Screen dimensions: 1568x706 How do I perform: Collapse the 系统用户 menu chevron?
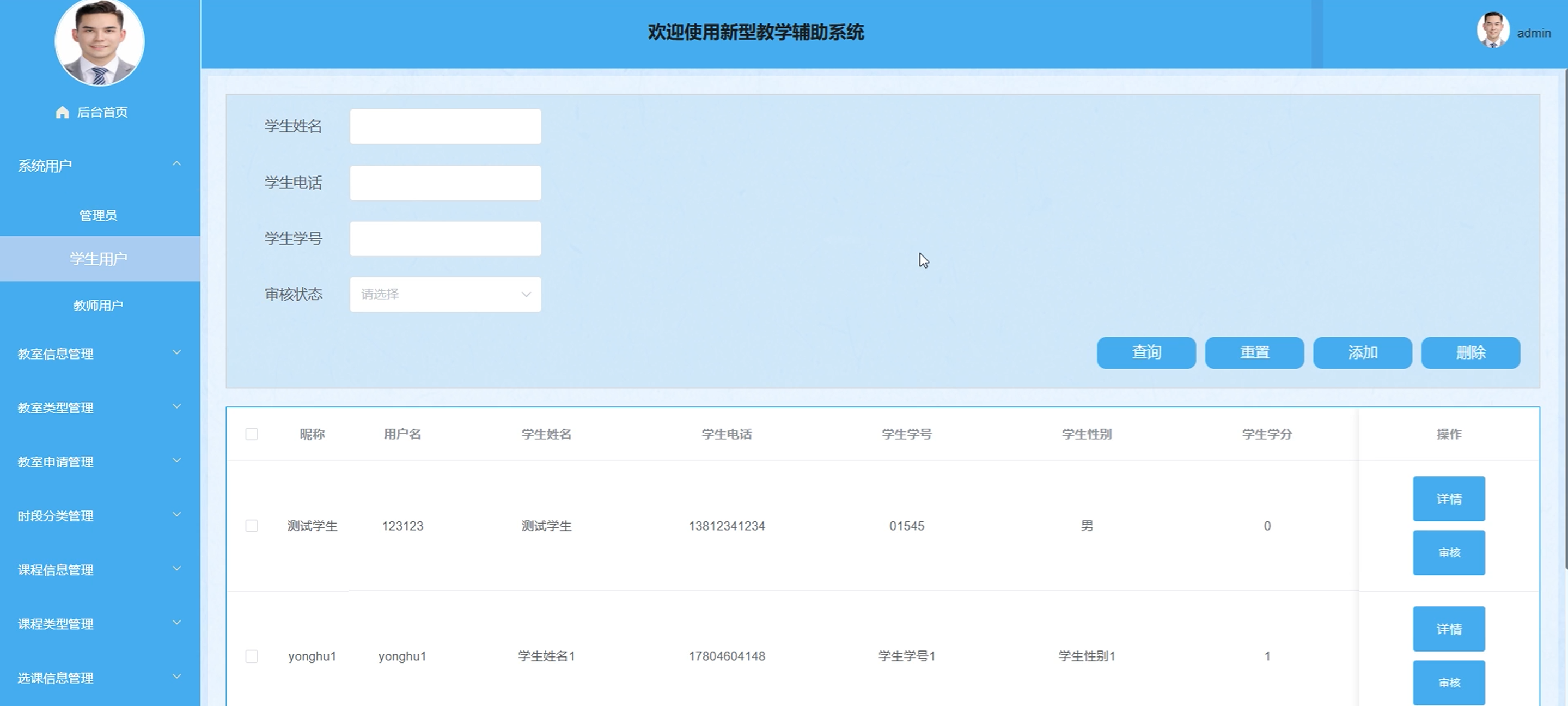pyautogui.click(x=176, y=164)
